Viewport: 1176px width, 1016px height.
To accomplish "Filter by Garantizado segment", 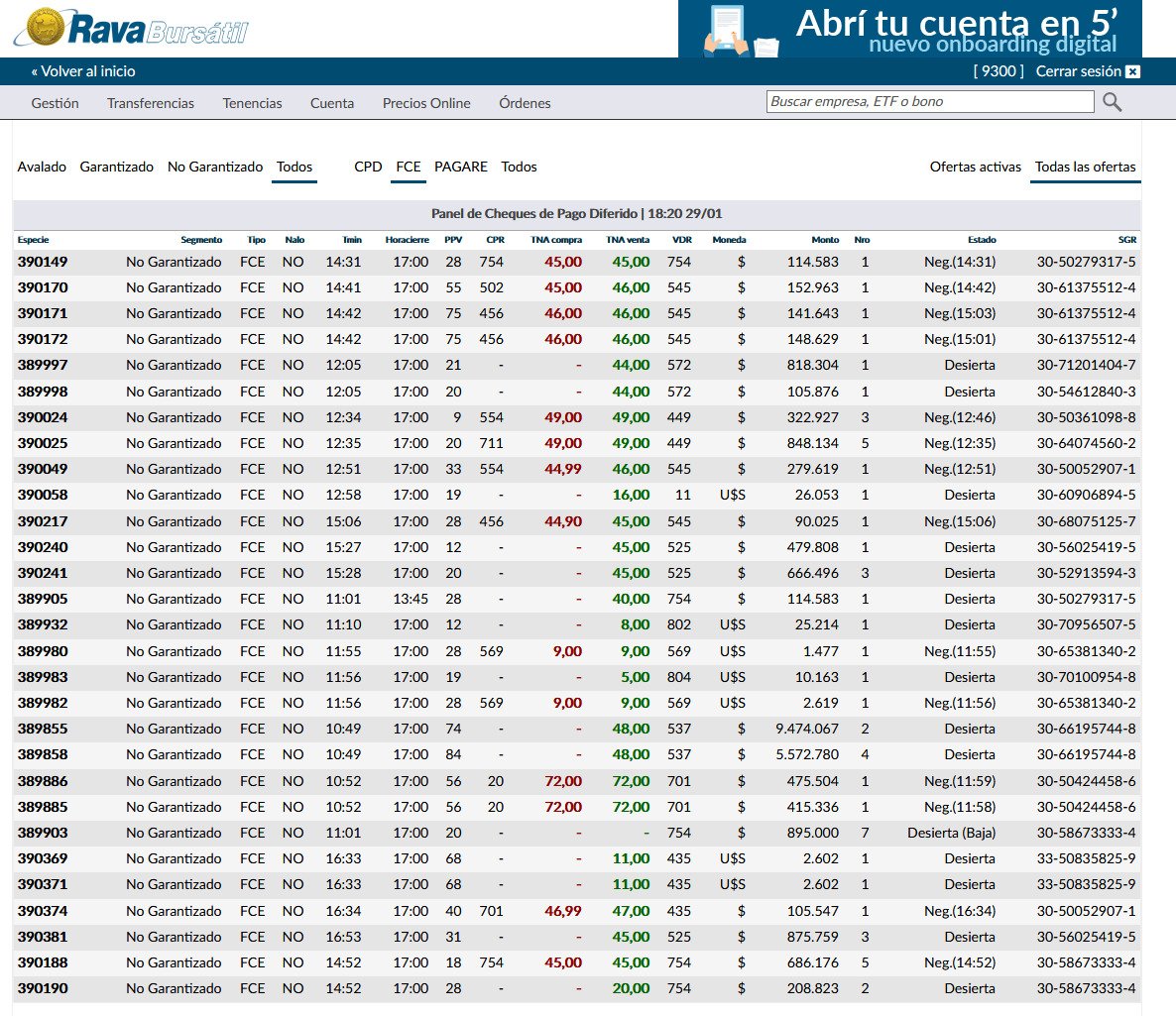I will (x=116, y=167).
